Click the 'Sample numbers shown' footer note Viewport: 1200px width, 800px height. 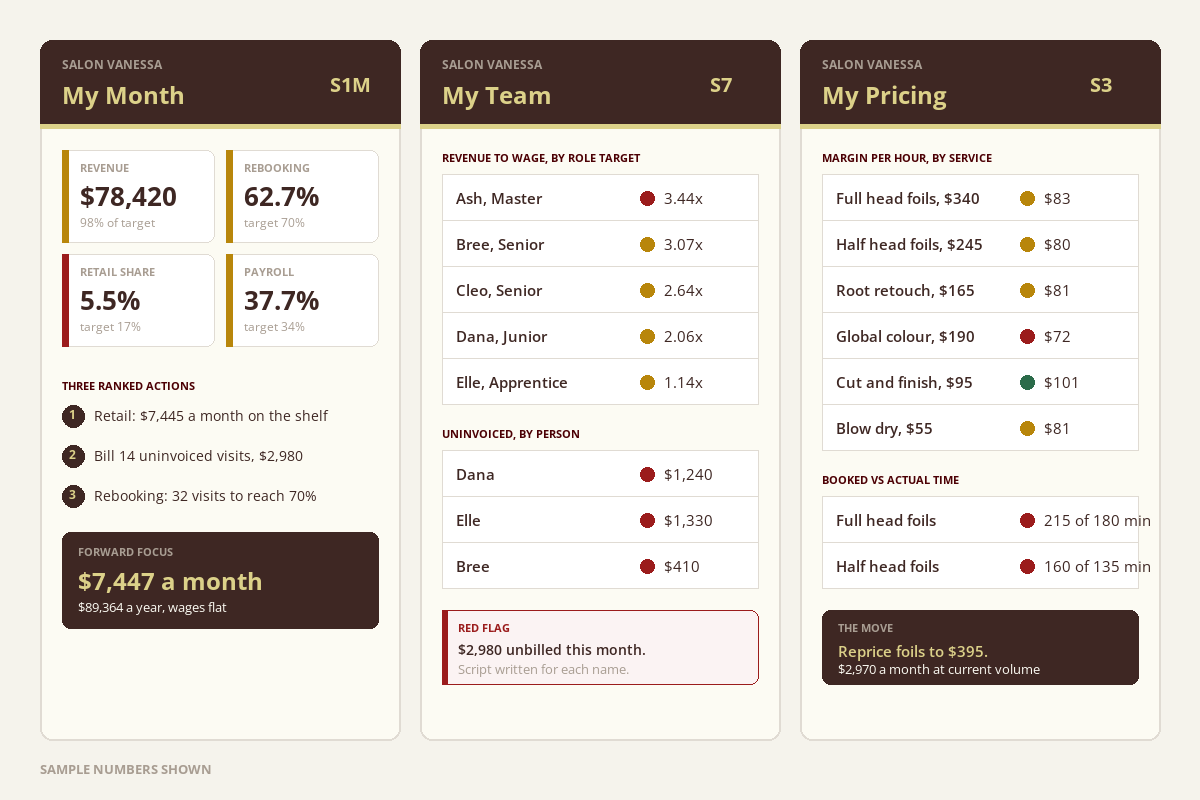[125, 769]
